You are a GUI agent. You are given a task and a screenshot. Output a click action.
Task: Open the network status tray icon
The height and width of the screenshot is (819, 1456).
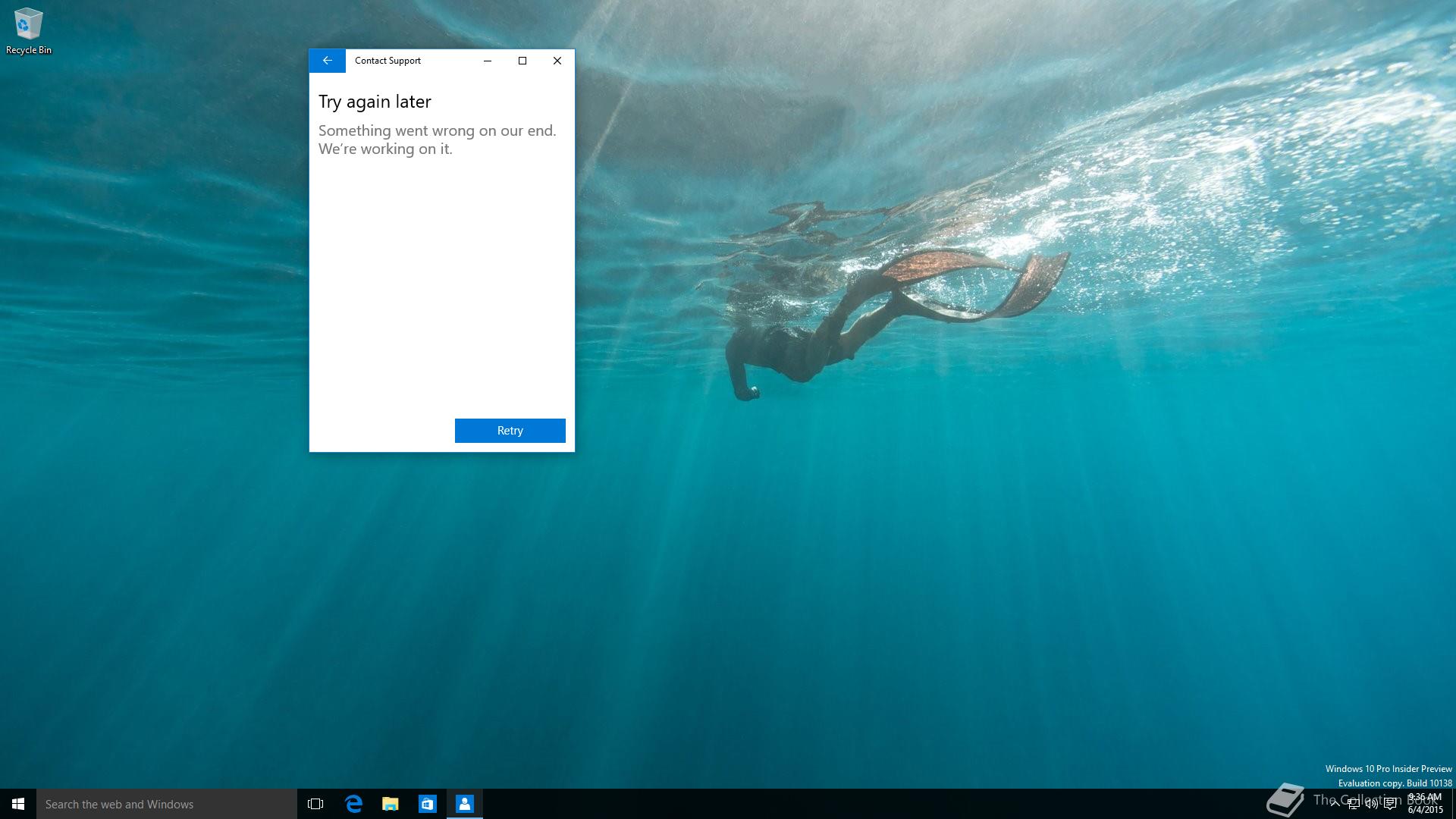1354,805
